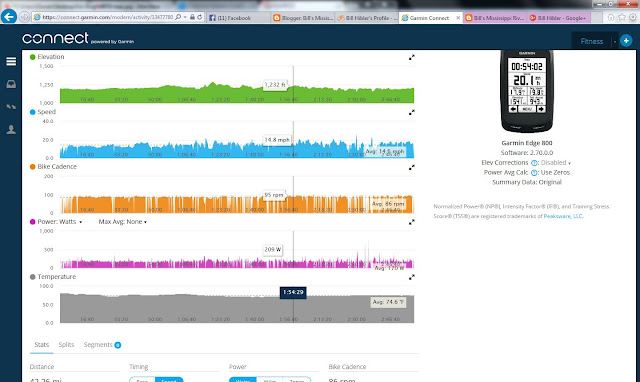Switch to Bill Hibler's Profile browser tab

367,18
